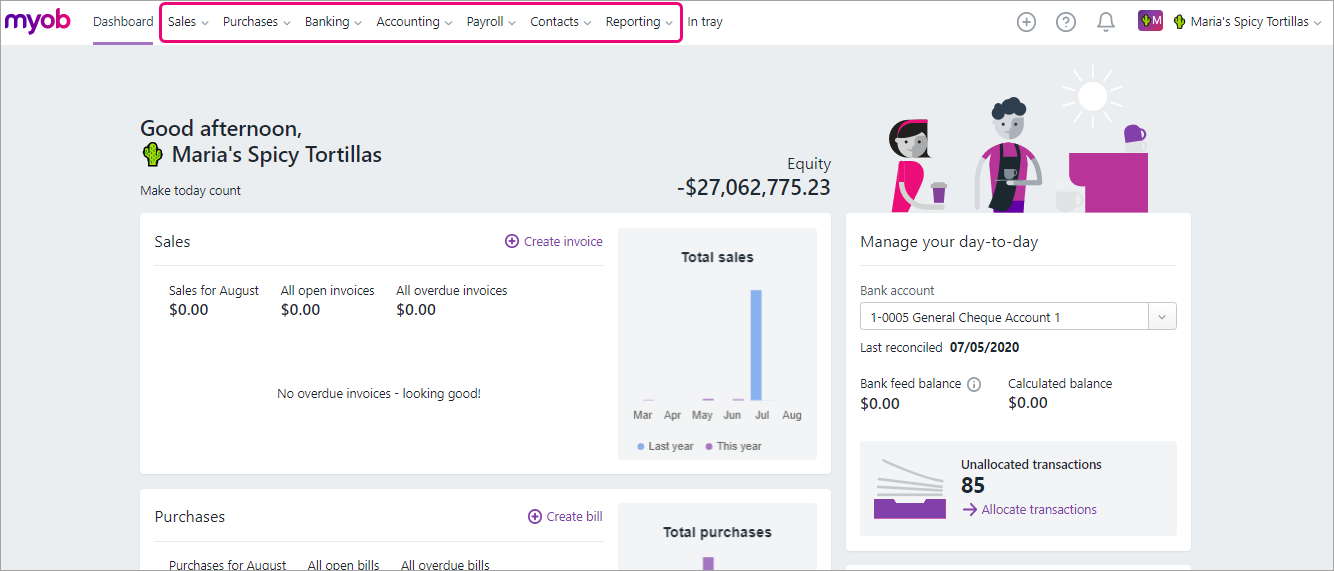
Task: Open Maria's Spicy Tortillas business menu
Action: (1249, 22)
